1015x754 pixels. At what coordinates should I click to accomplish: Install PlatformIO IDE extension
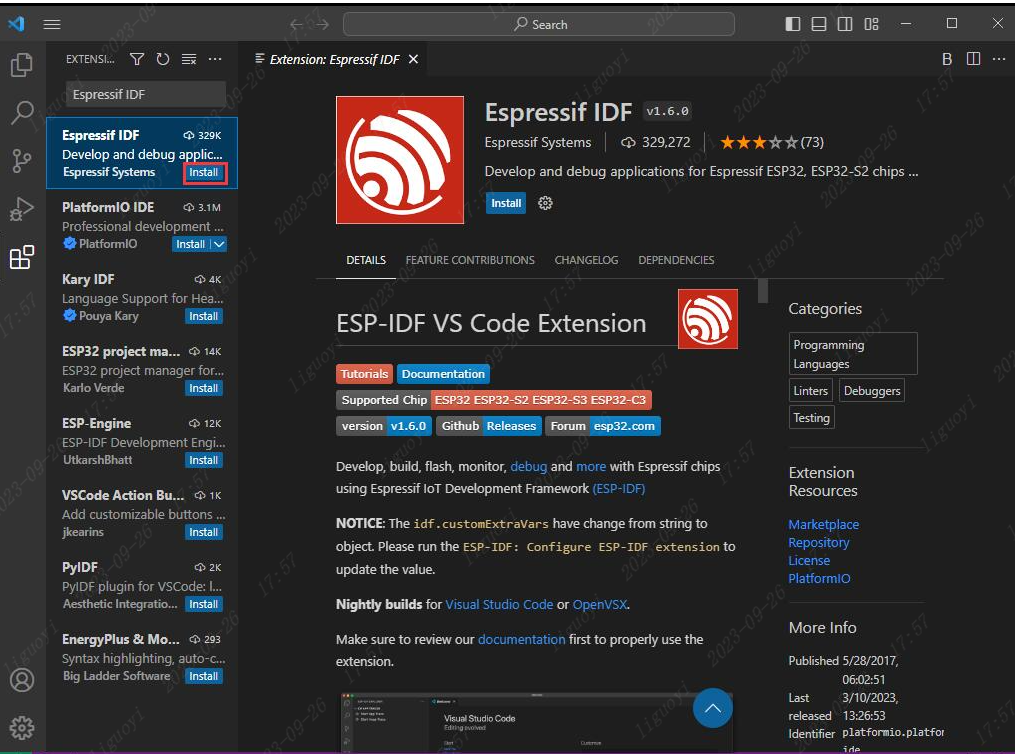click(191, 244)
